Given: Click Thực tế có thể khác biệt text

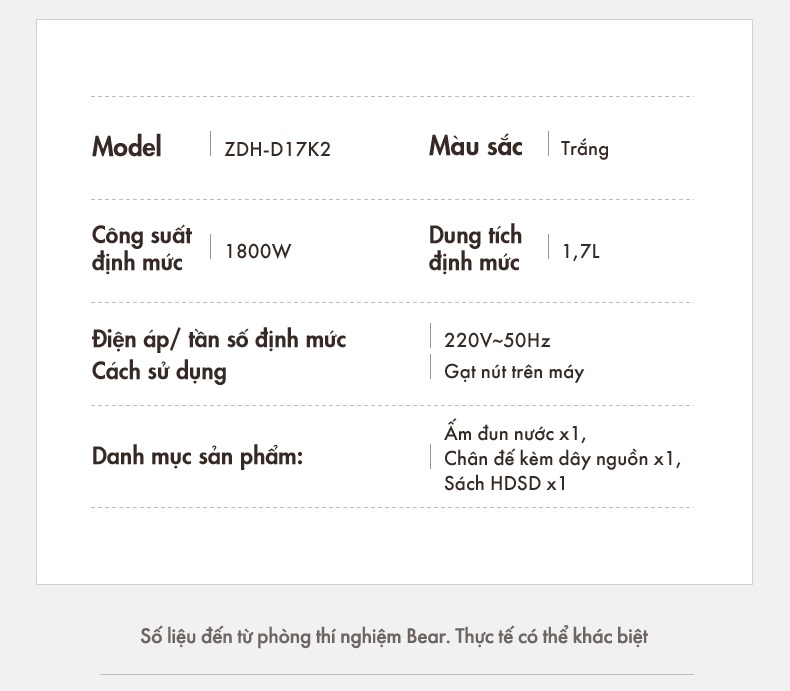Looking at the screenshot, I should tap(552, 637).
